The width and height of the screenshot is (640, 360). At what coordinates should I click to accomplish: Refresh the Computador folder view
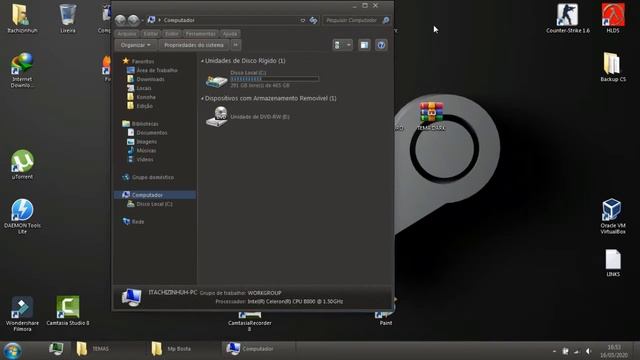pos(313,20)
